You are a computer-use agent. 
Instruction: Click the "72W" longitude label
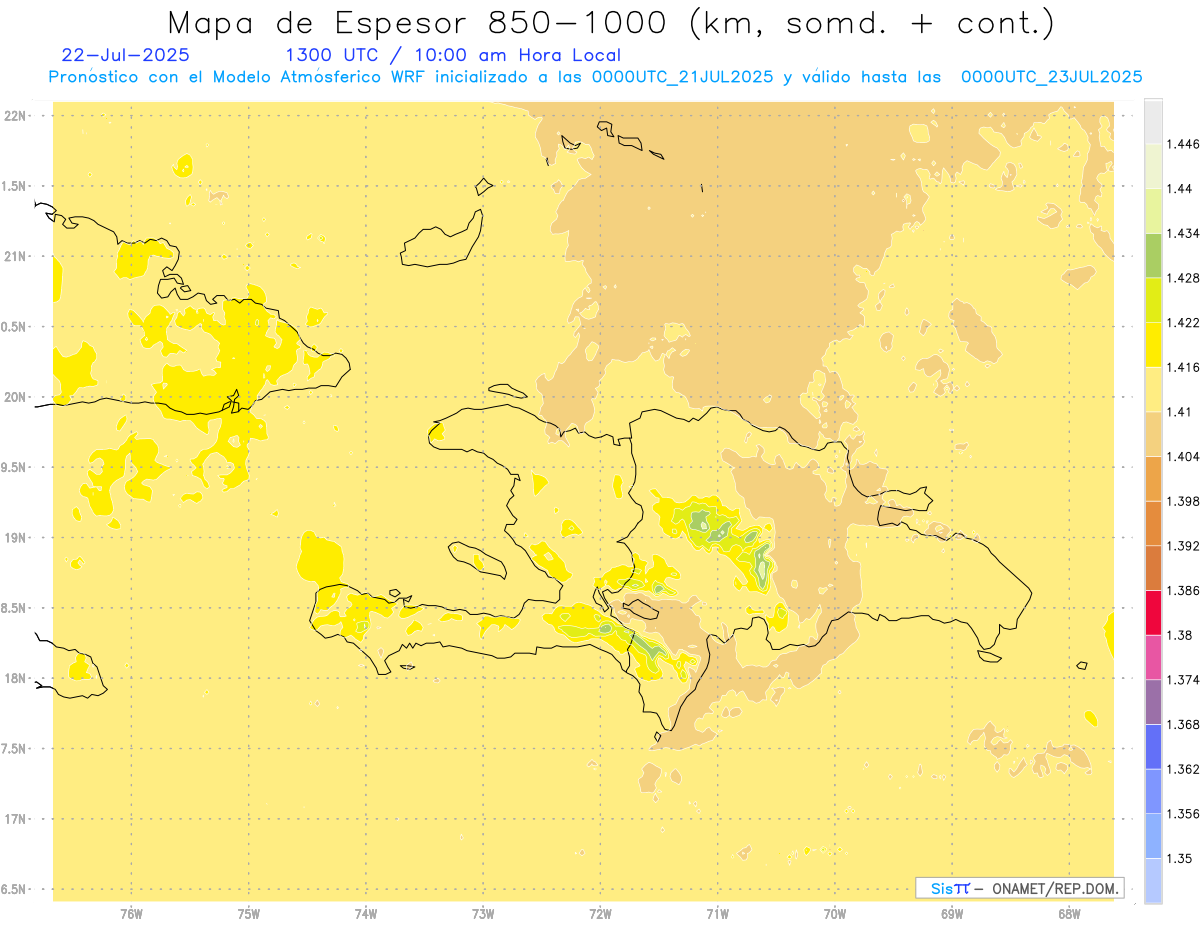pyautogui.click(x=600, y=914)
